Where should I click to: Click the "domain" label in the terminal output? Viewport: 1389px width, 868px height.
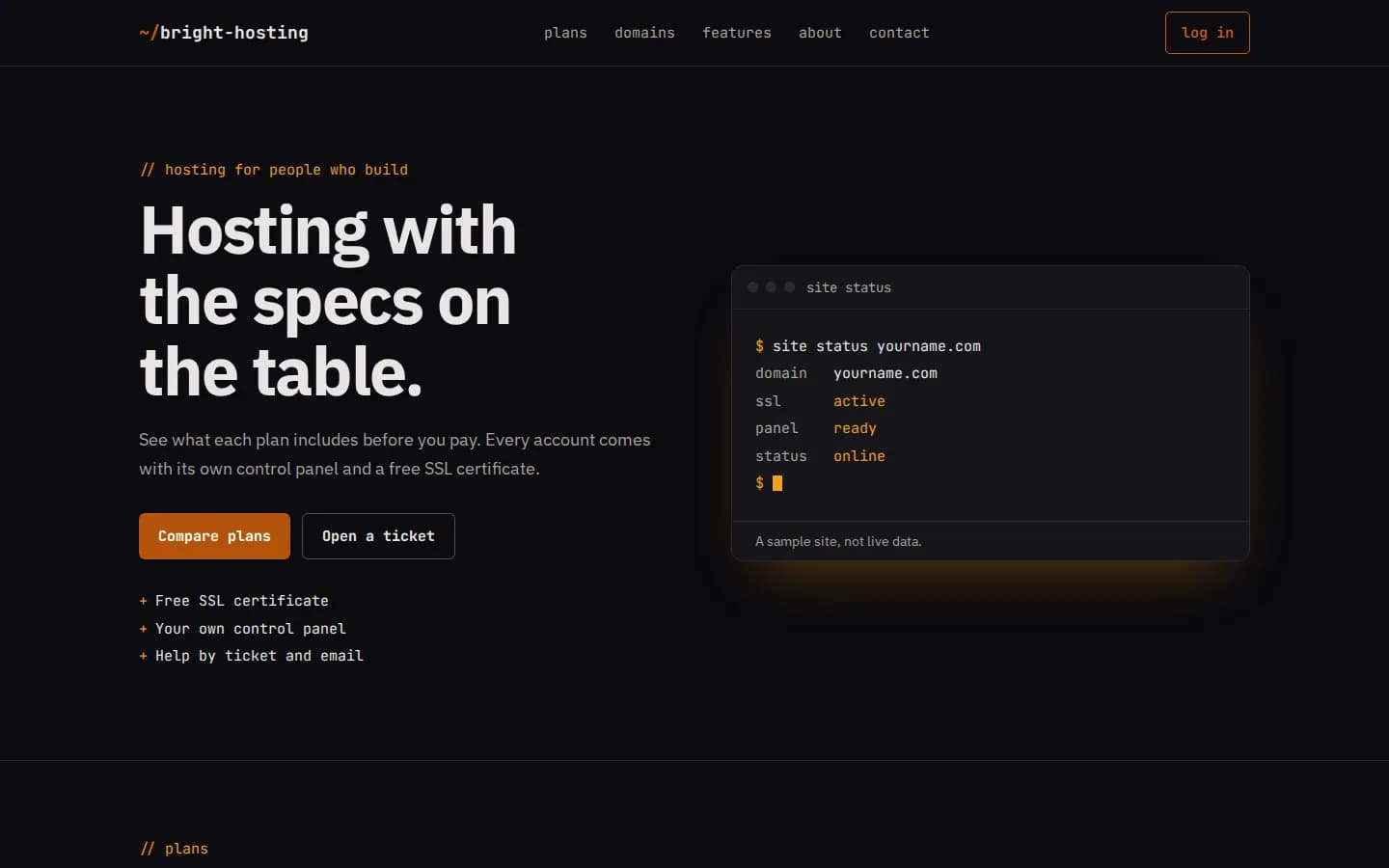point(781,373)
